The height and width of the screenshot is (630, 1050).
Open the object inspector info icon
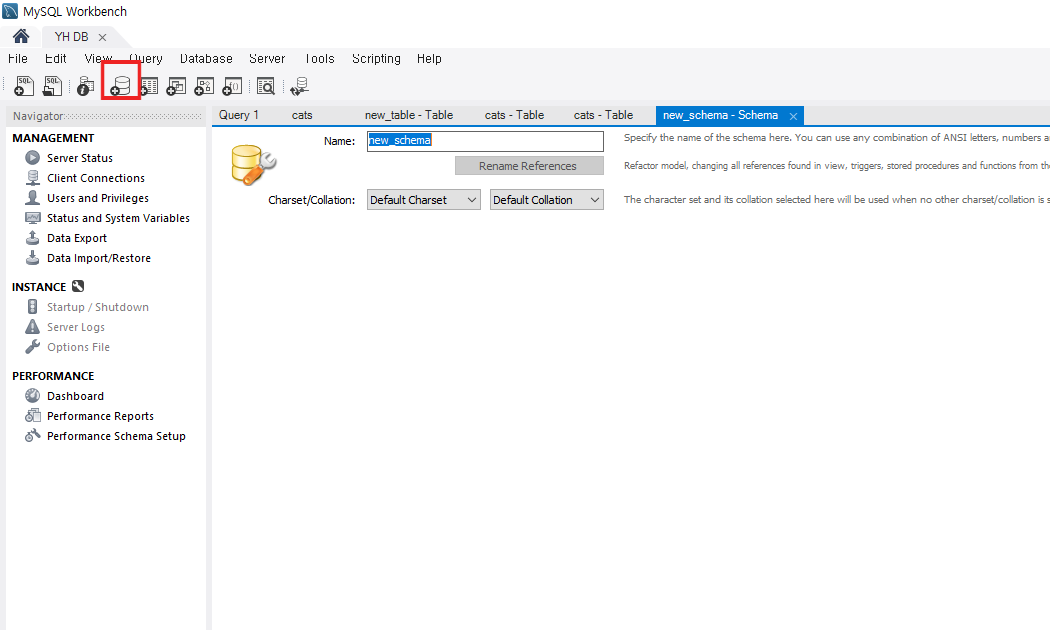click(86, 86)
